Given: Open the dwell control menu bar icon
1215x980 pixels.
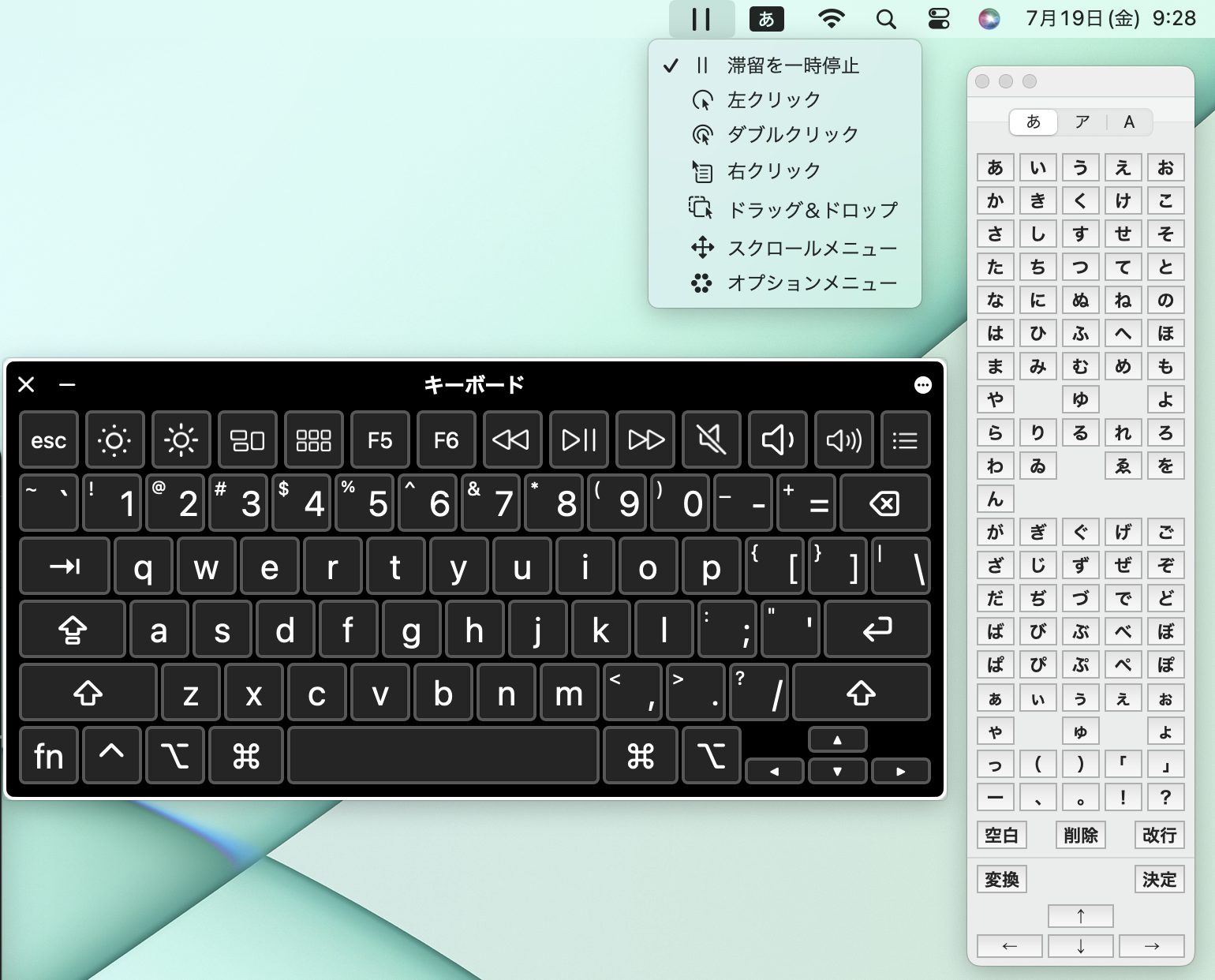Looking at the screenshot, I should coord(701,19).
